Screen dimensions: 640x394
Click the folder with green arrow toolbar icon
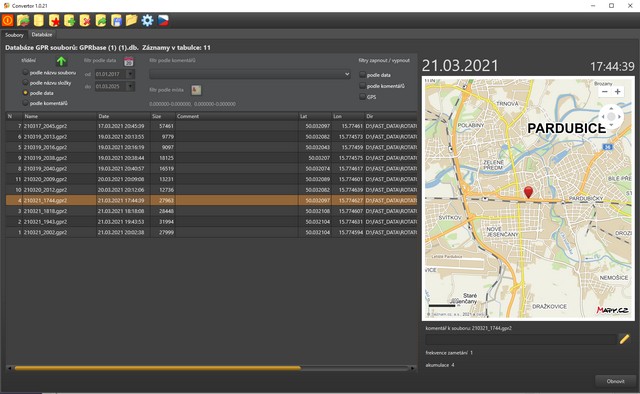23,20
